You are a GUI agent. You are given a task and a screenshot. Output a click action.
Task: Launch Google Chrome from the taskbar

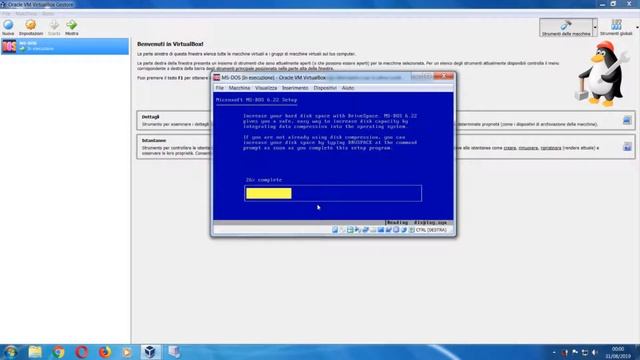(58, 352)
